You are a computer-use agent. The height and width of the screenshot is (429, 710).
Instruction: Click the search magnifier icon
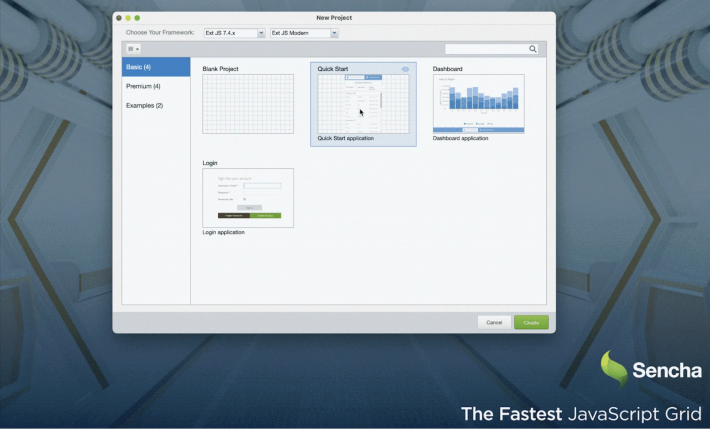(x=533, y=48)
